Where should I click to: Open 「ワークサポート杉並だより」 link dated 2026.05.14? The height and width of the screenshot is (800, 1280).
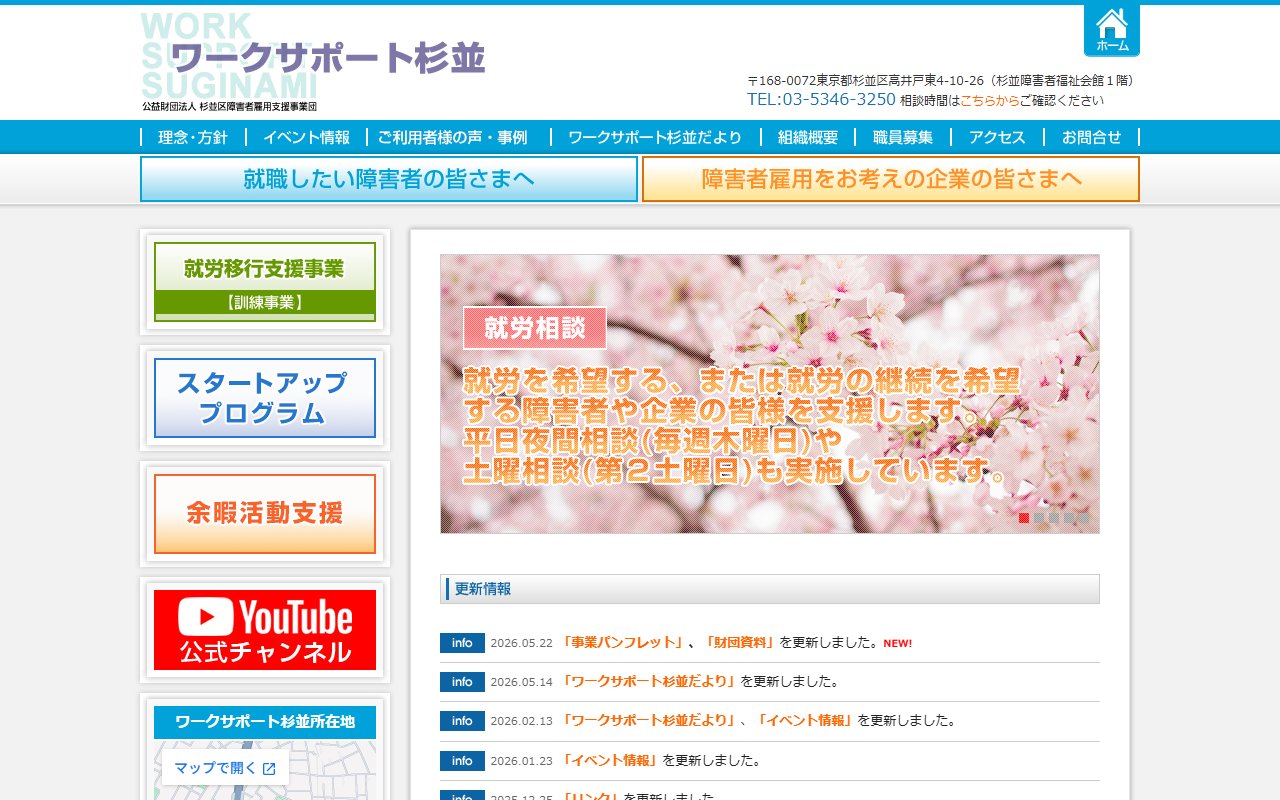point(650,681)
